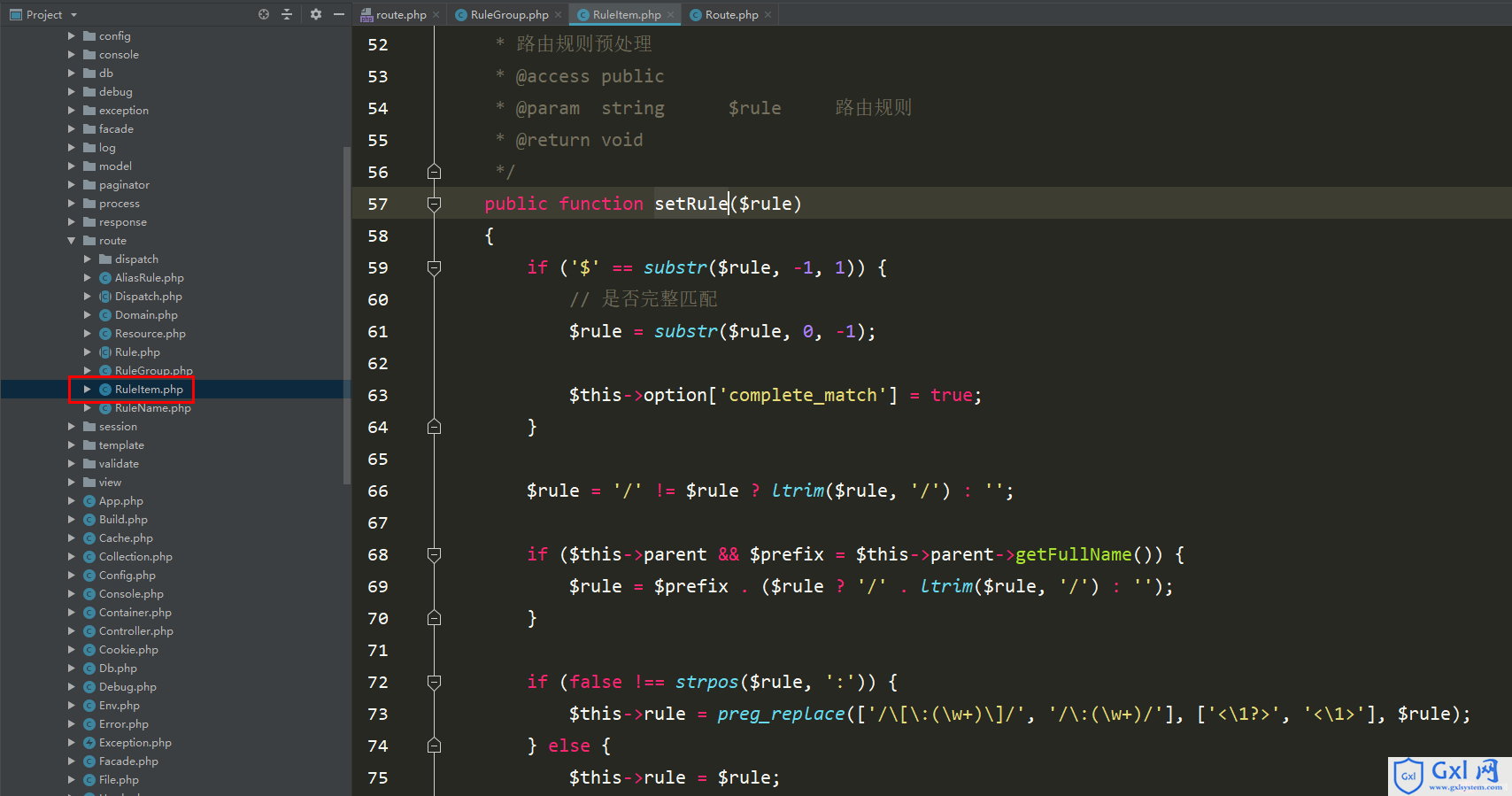Toggle the code fold marker on line 68

pyautogui.click(x=434, y=554)
